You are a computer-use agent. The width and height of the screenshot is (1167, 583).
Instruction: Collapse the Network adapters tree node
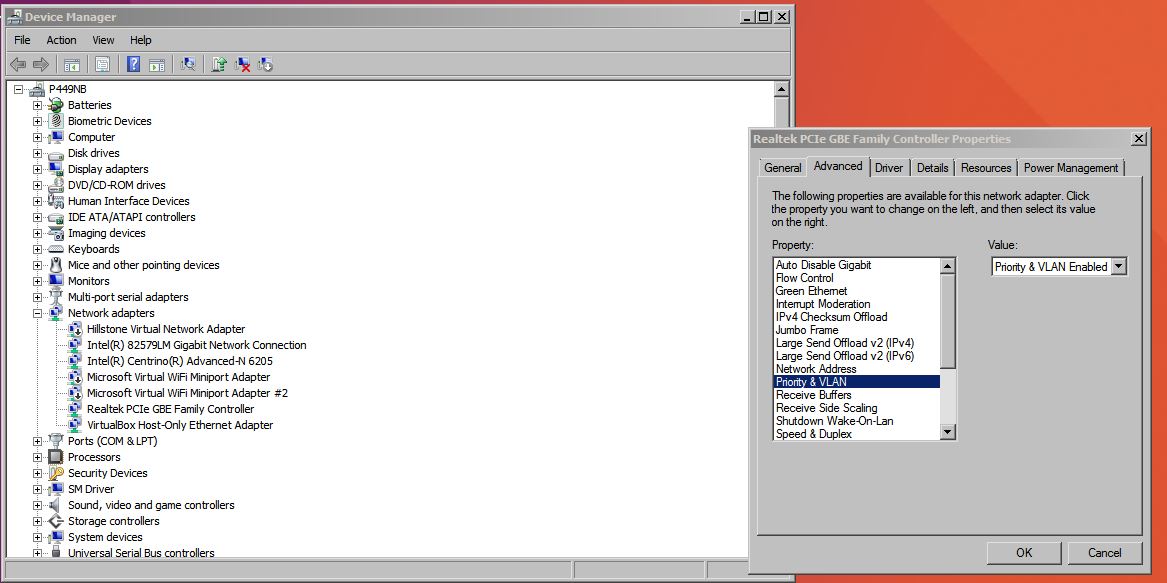(x=37, y=313)
